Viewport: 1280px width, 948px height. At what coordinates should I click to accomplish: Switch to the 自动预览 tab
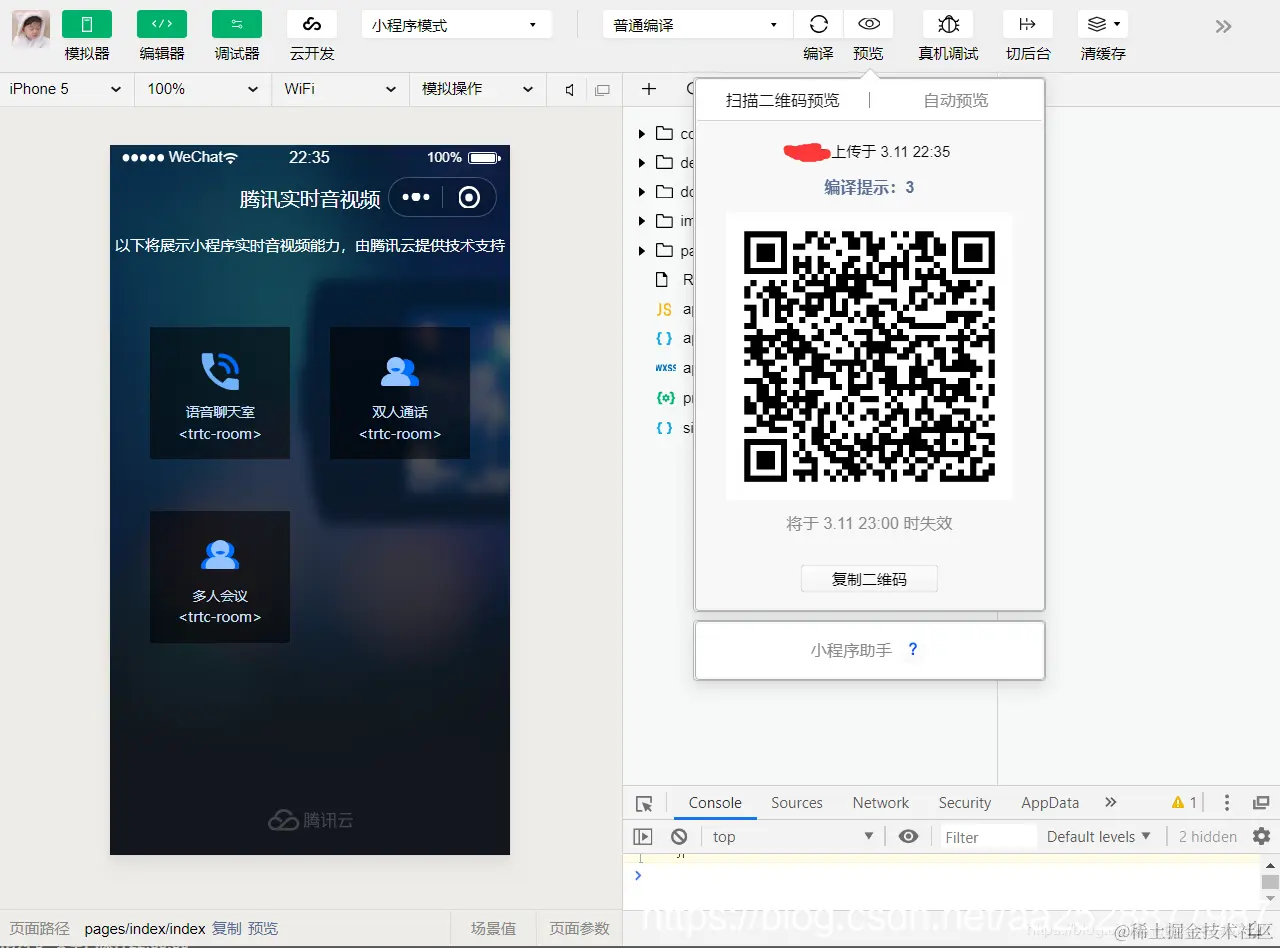956,100
